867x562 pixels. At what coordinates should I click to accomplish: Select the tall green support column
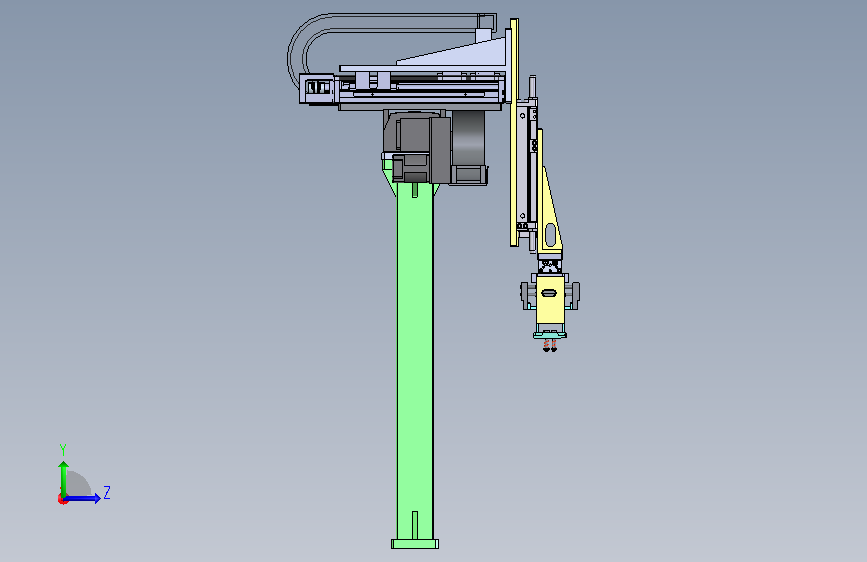pyautogui.click(x=415, y=360)
